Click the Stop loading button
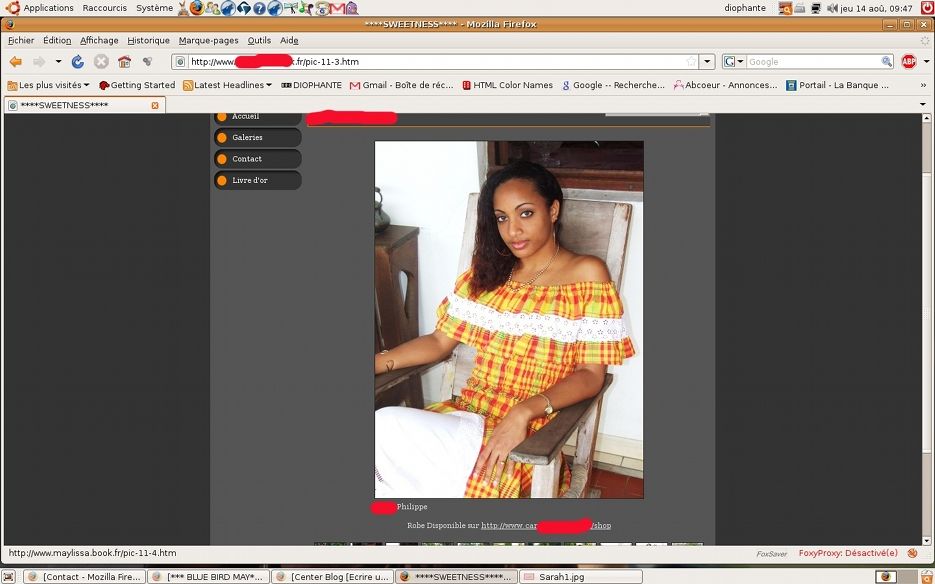 coord(101,61)
